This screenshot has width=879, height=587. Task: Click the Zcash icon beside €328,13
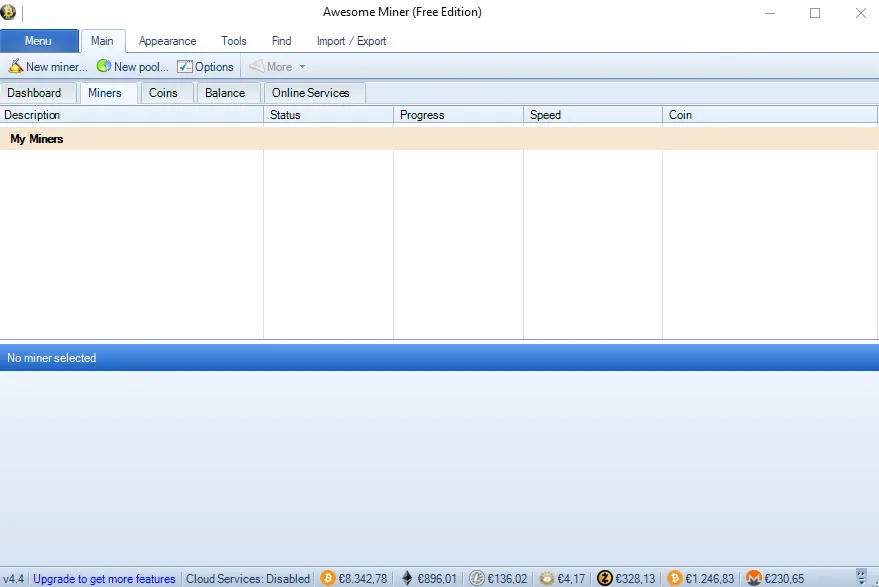(x=605, y=578)
